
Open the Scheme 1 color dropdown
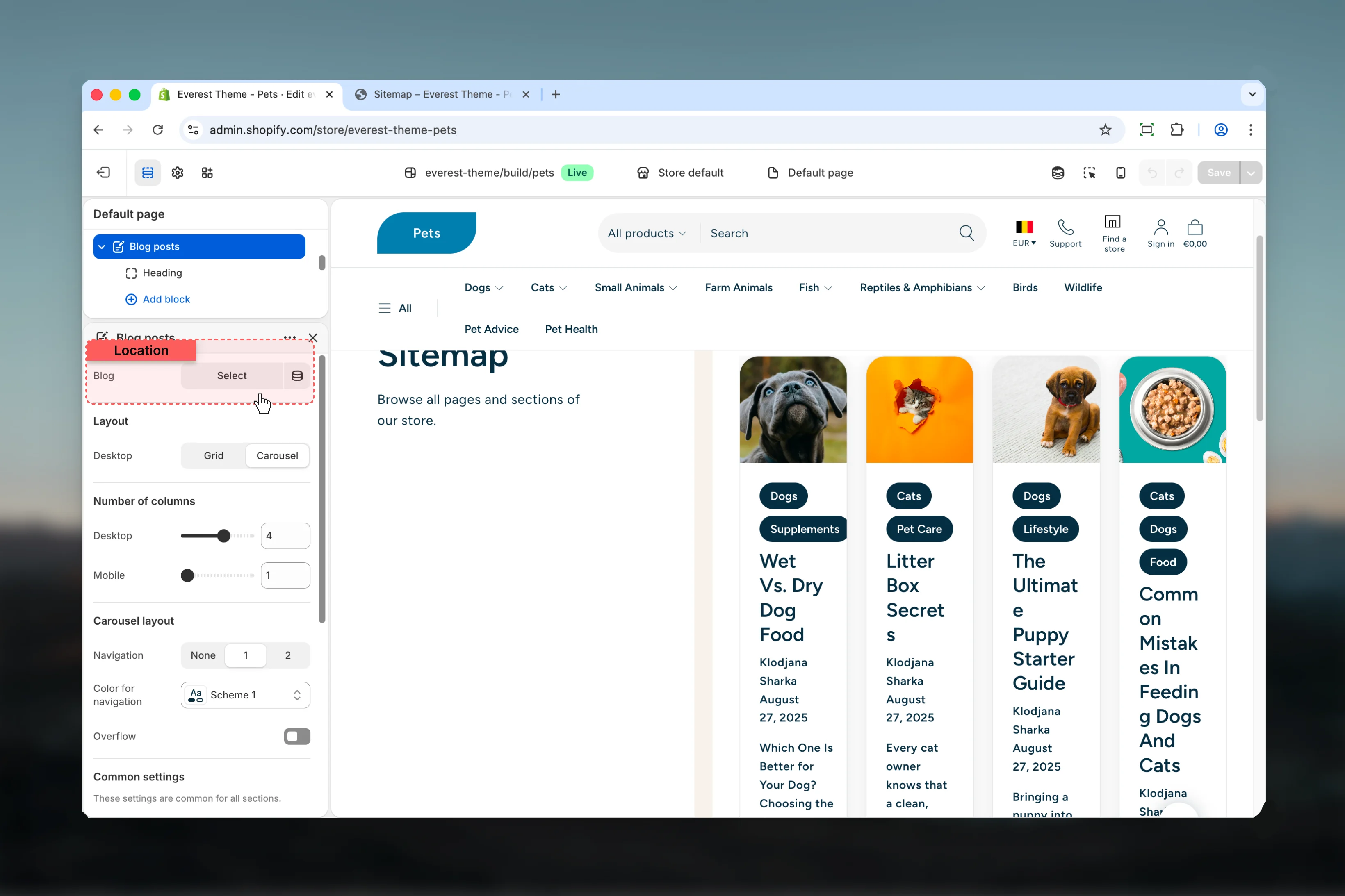[x=246, y=695]
